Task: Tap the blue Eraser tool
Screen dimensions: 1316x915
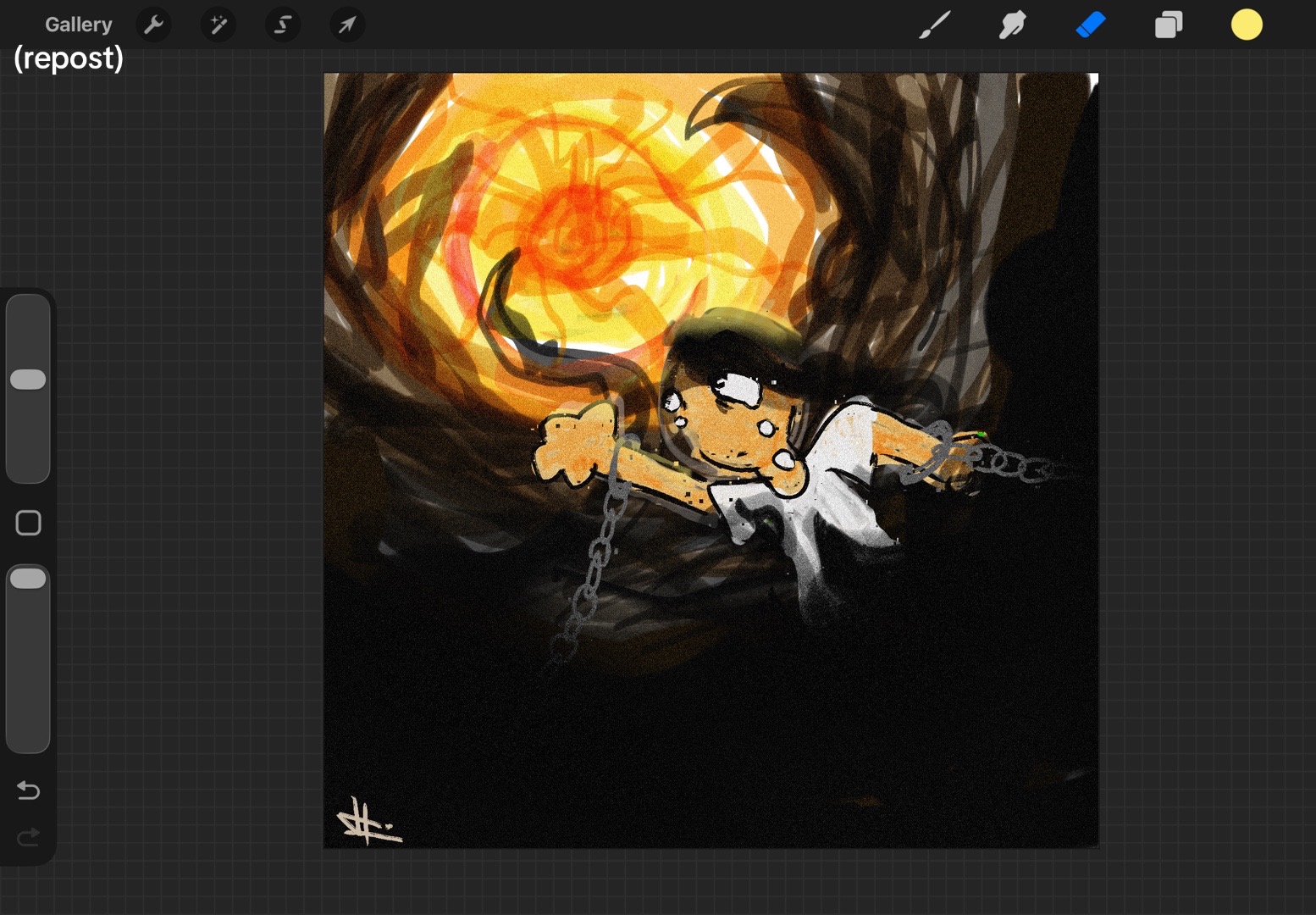Action: pos(1091,25)
